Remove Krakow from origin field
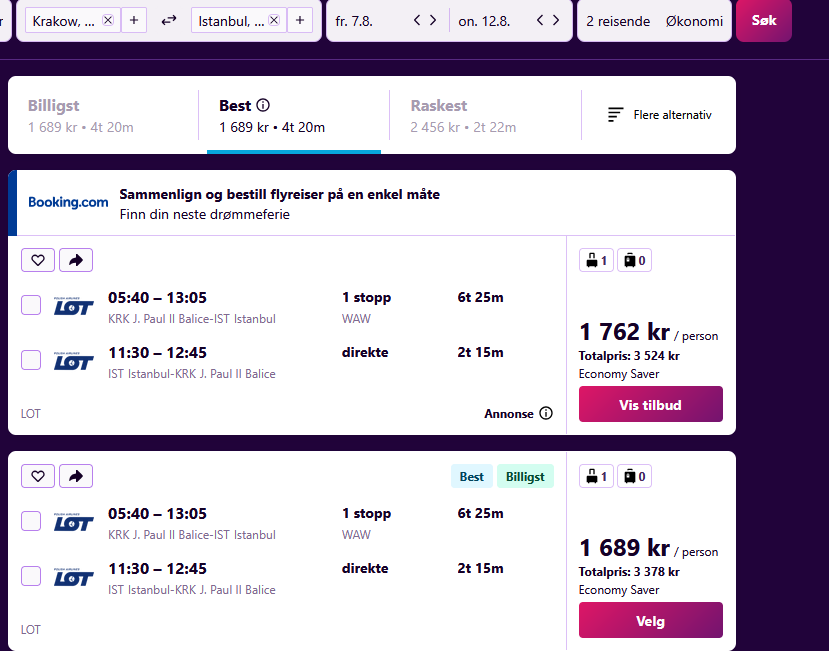This screenshot has height=651, width=829. (x=108, y=20)
